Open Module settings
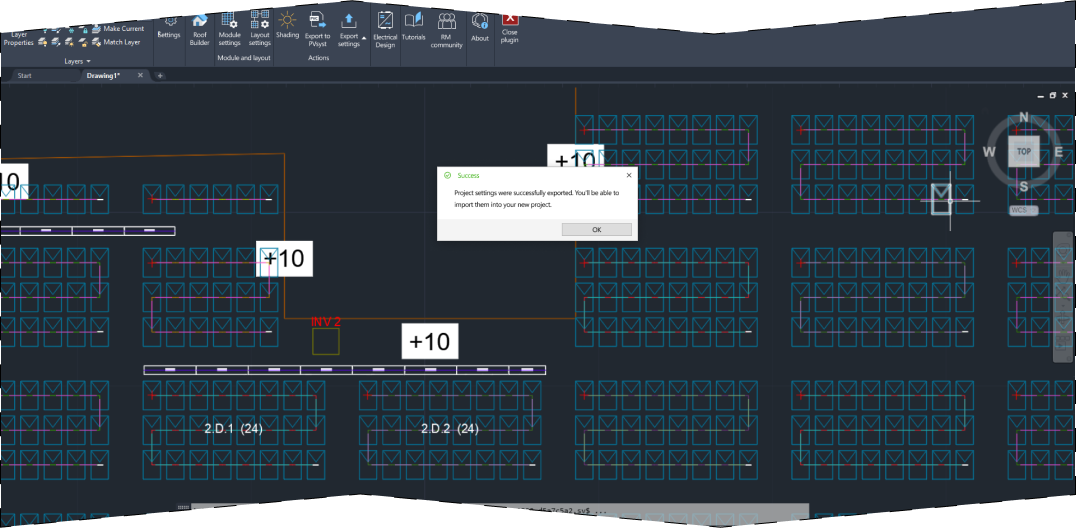 pyautogui.click(x=229, y=30)
